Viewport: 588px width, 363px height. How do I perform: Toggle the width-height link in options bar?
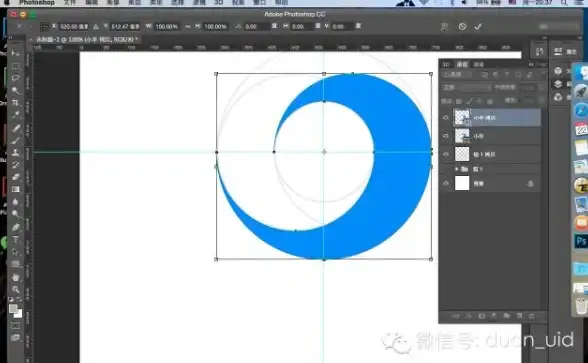(188, 27)
